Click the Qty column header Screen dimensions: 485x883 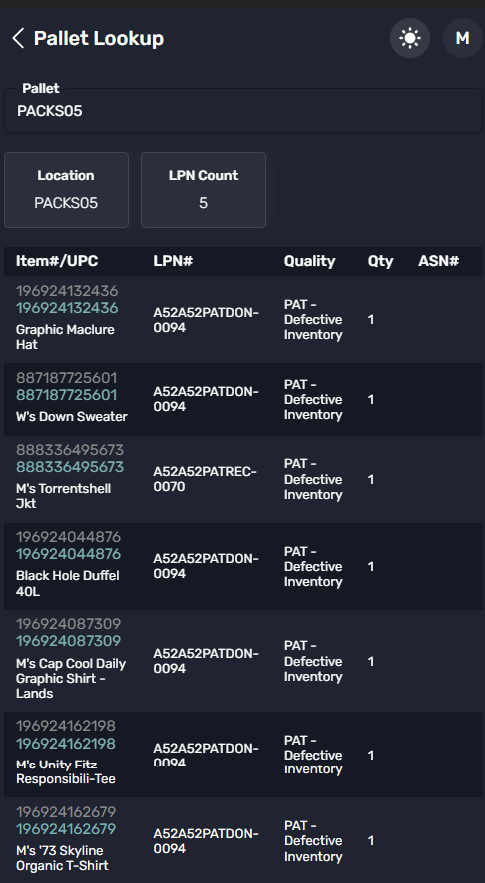click(x=380, y=261)
